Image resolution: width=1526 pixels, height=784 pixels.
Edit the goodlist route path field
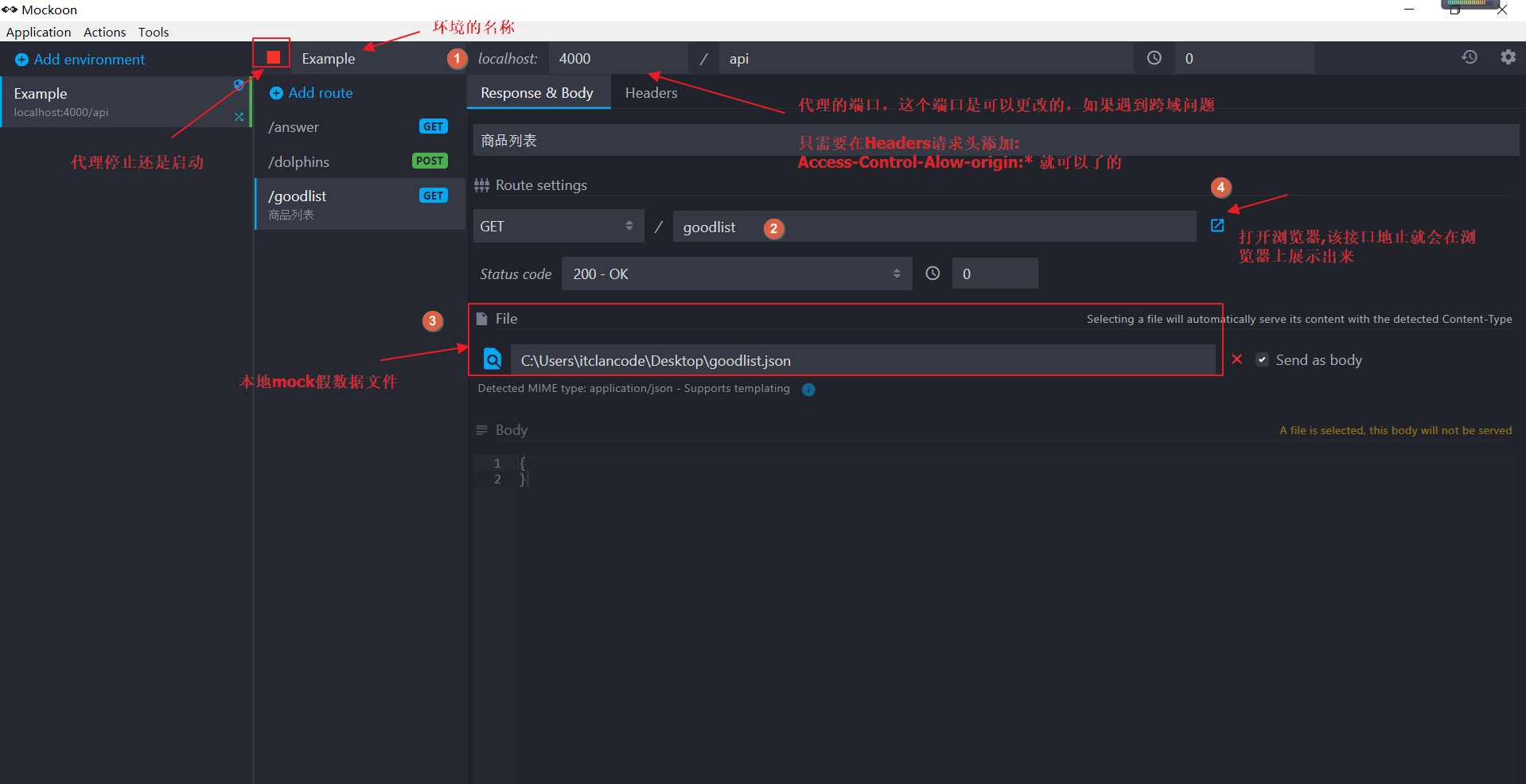coord(934,227)
